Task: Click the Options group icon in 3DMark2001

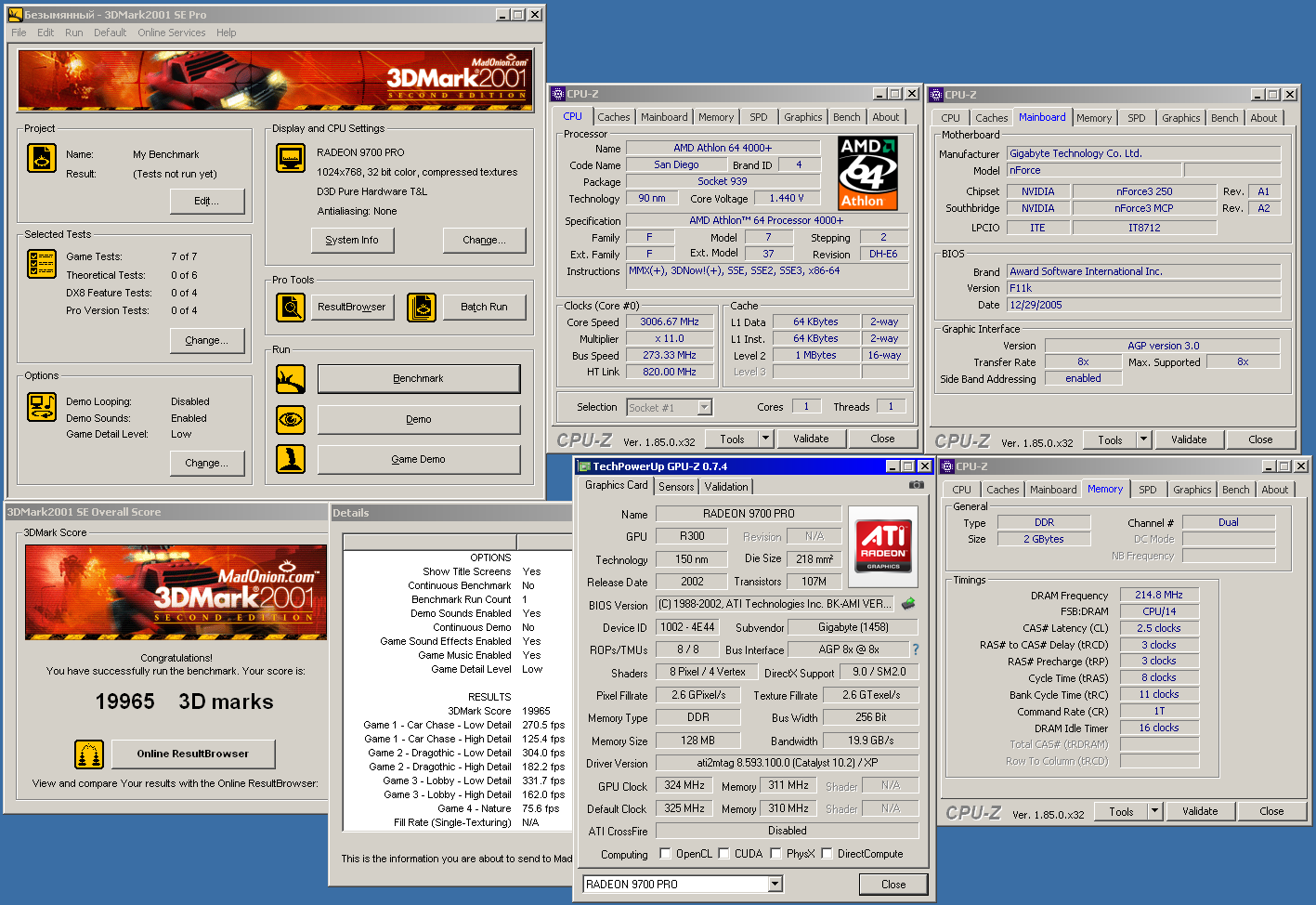Action: tap(42, 407)
